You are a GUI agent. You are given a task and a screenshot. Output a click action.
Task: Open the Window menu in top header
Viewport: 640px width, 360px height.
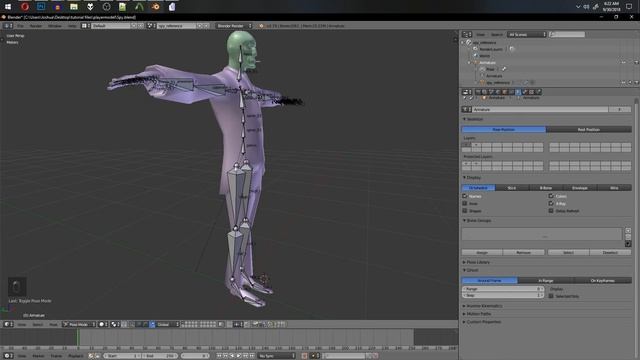coord(55,26)
